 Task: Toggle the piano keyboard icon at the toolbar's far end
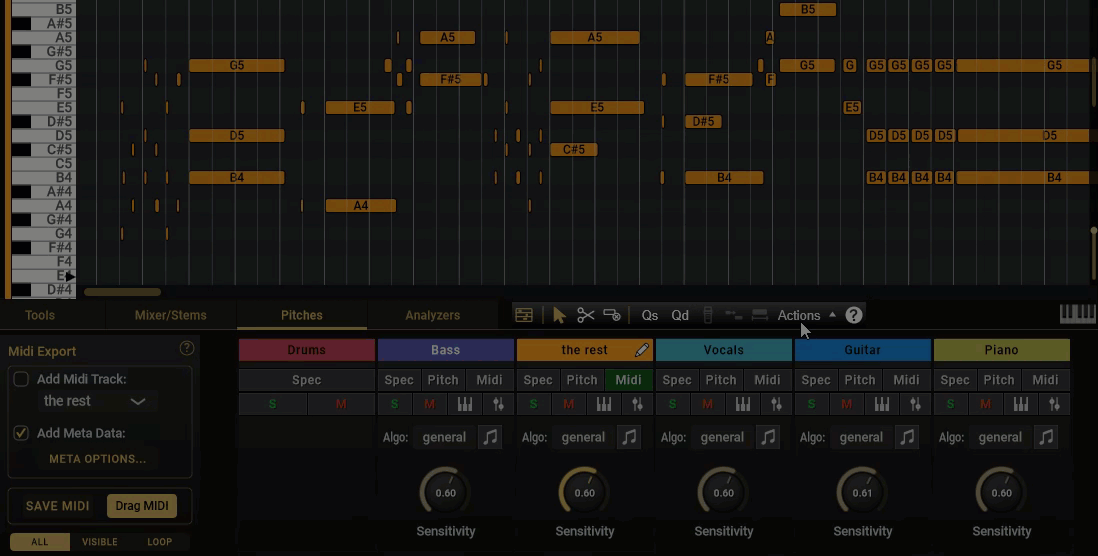pos(1078,314)
